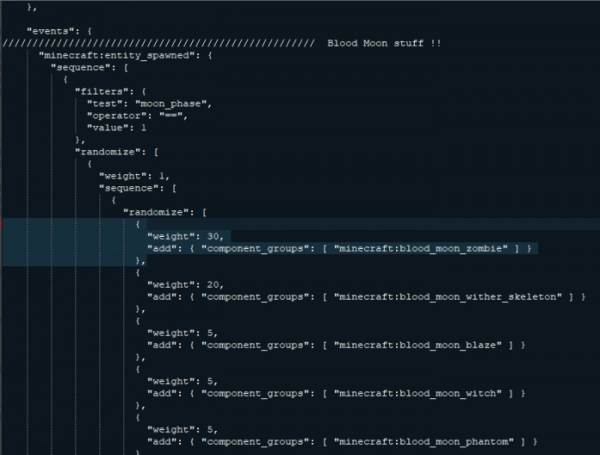
Task: Click the "minecraft:blood_moon_blaze" string
Action: (418, 344)
